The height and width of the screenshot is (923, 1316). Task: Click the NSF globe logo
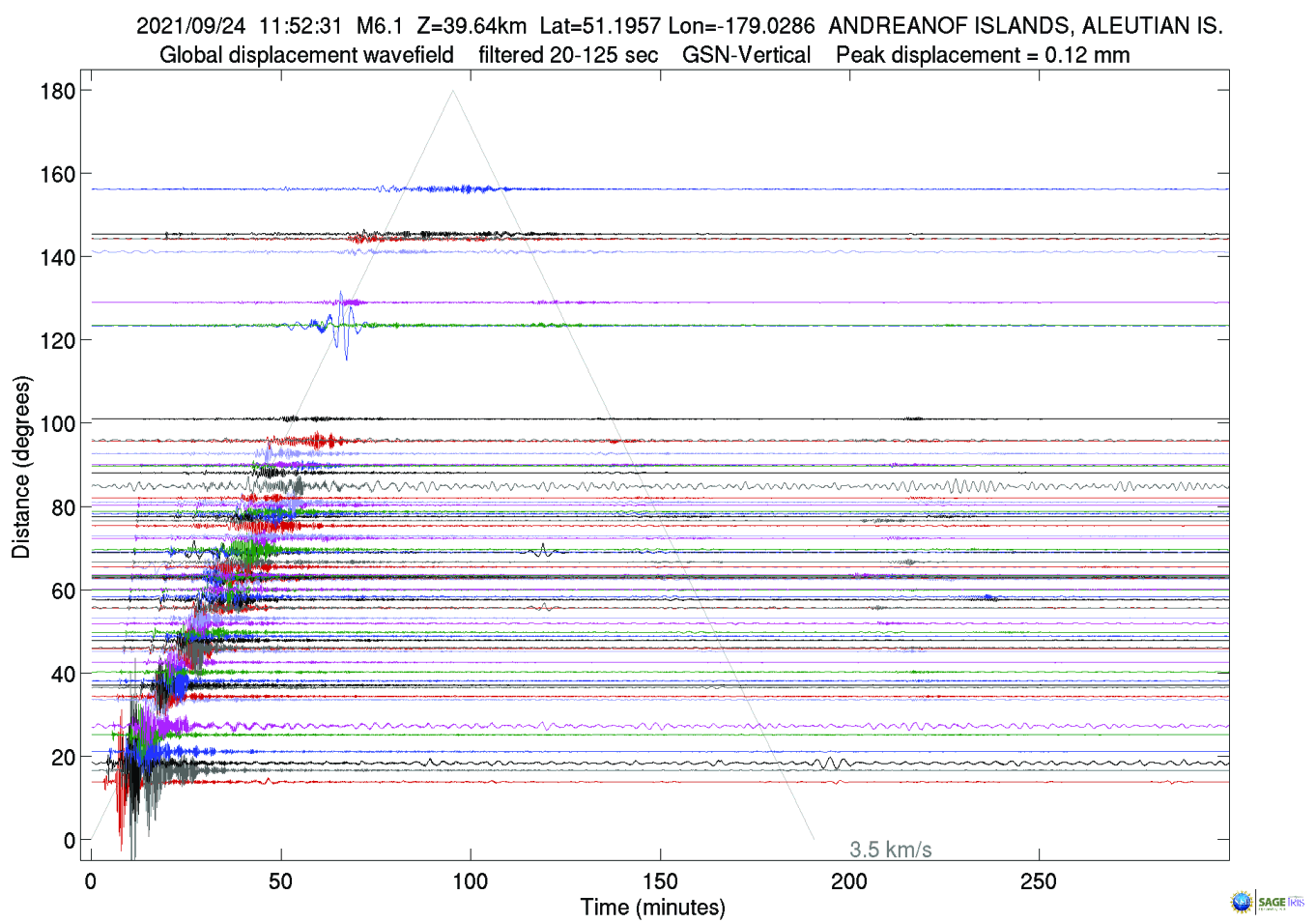point(1241,902)
